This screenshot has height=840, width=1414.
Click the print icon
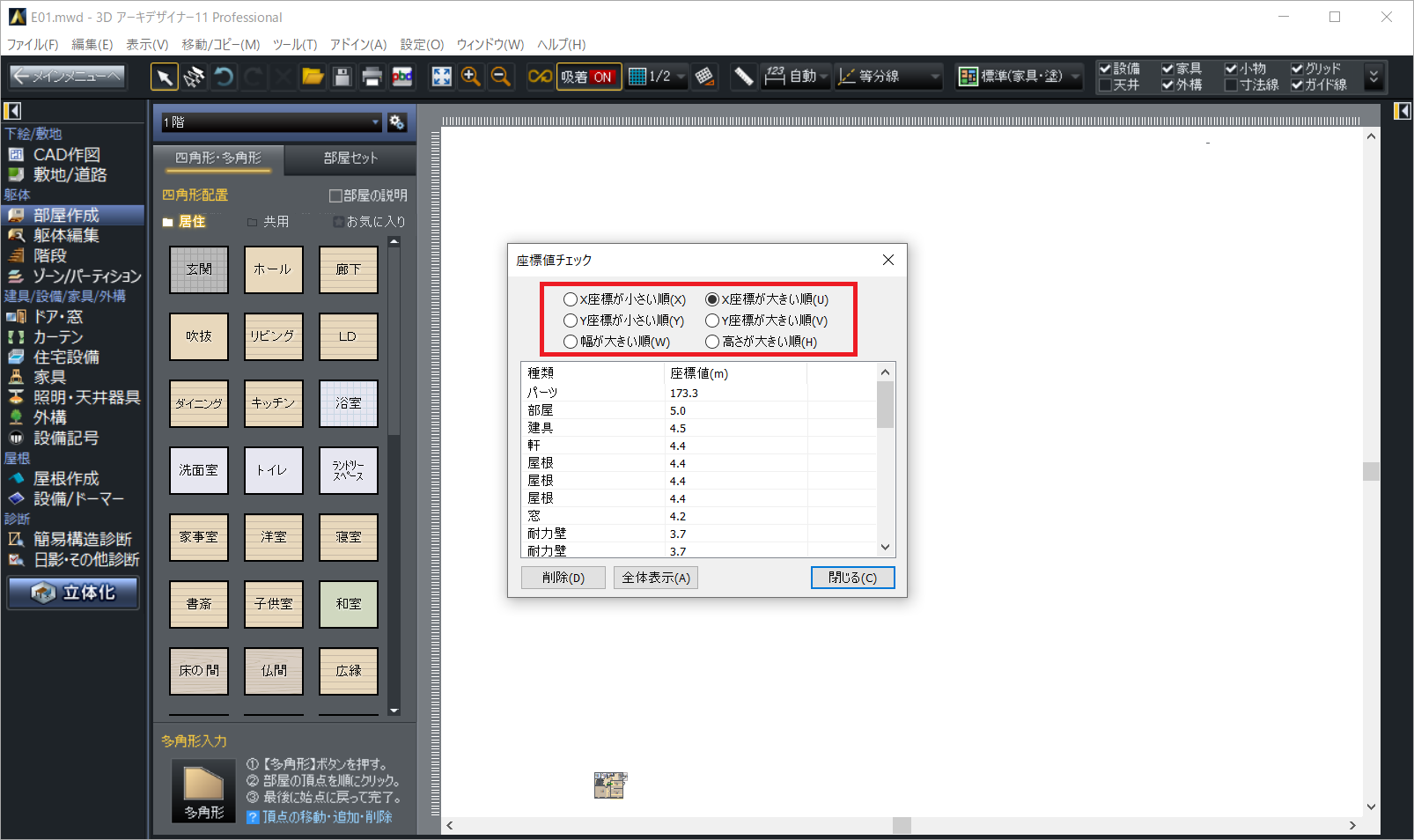coord(372,77)
